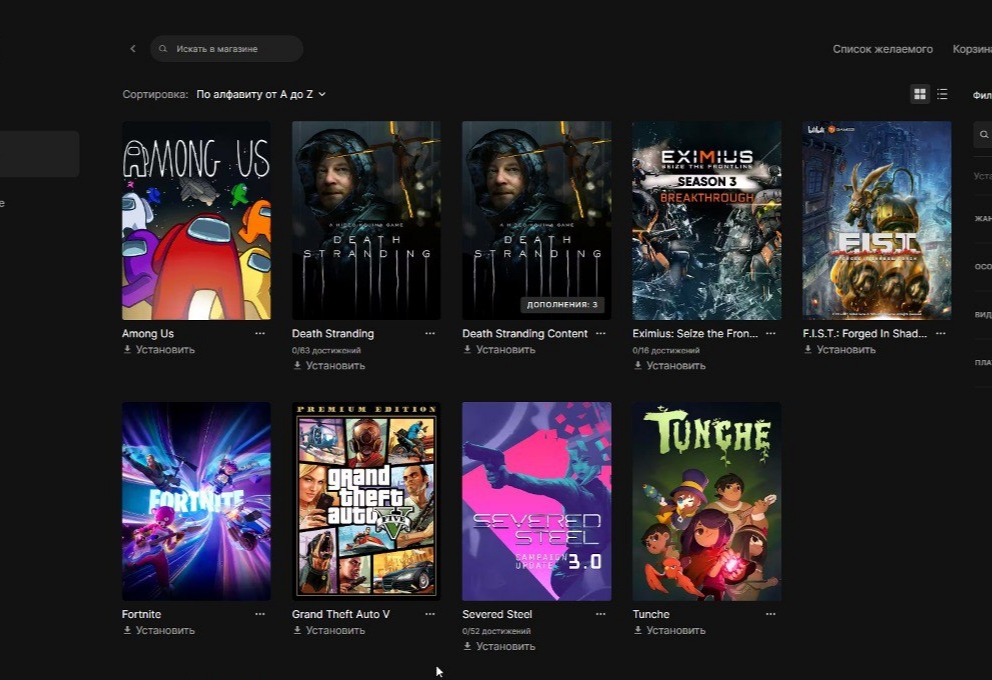Go back using the left chevron arrow
The width and height of the screenshot is (992, 680).
[x=133, y=49]
